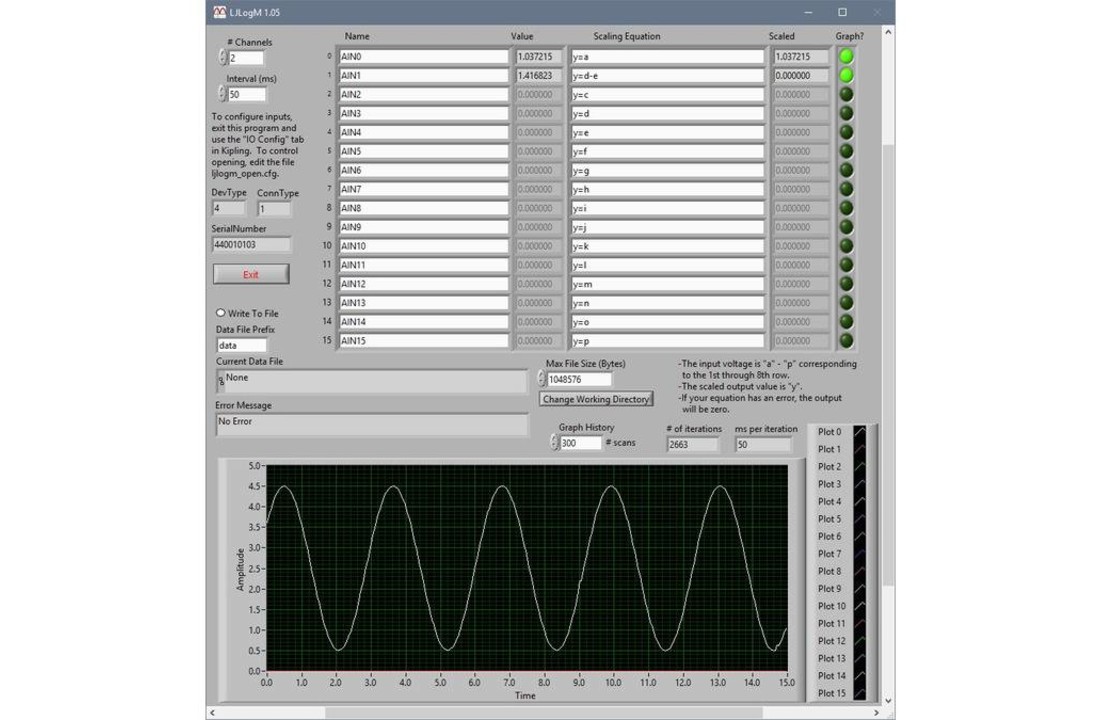Click the Plot 1 legend line icon

(x=860, y=449)
